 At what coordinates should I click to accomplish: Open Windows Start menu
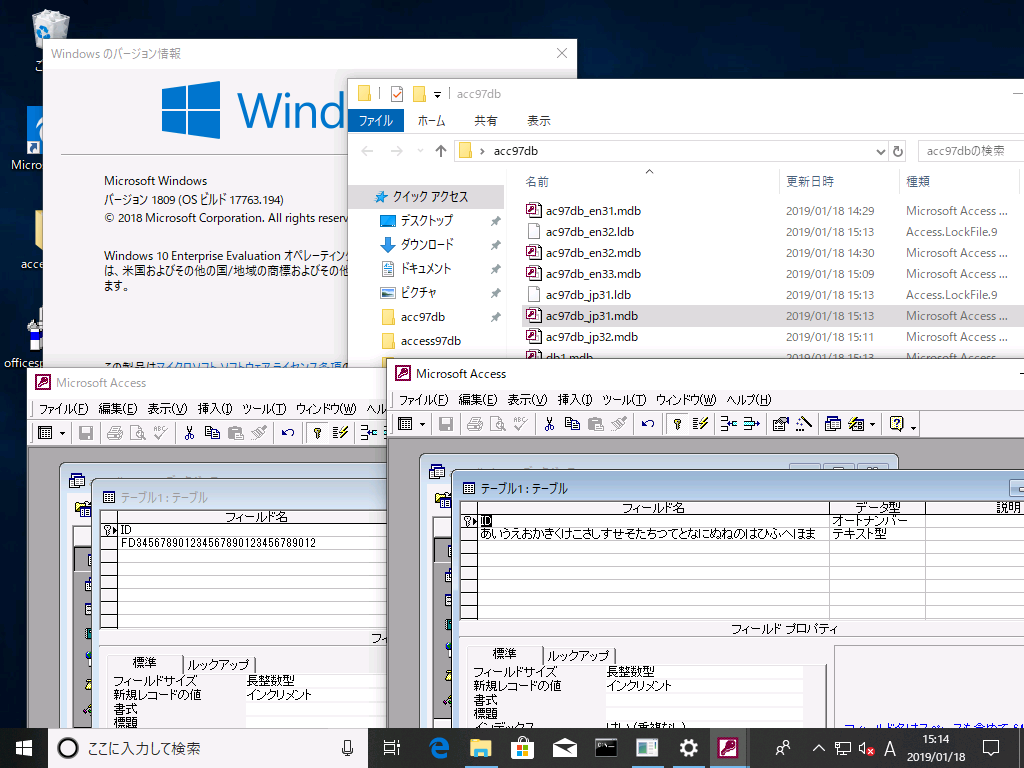coord(24,748)
